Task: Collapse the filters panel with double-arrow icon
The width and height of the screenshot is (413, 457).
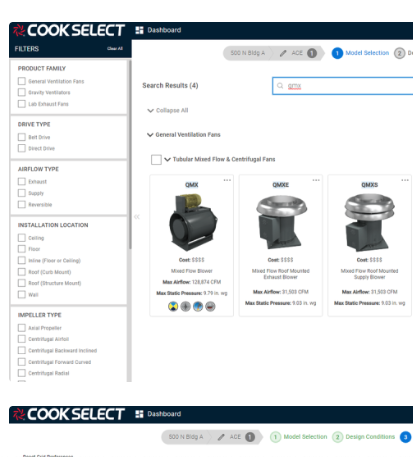Action: (x=137, y=217)
